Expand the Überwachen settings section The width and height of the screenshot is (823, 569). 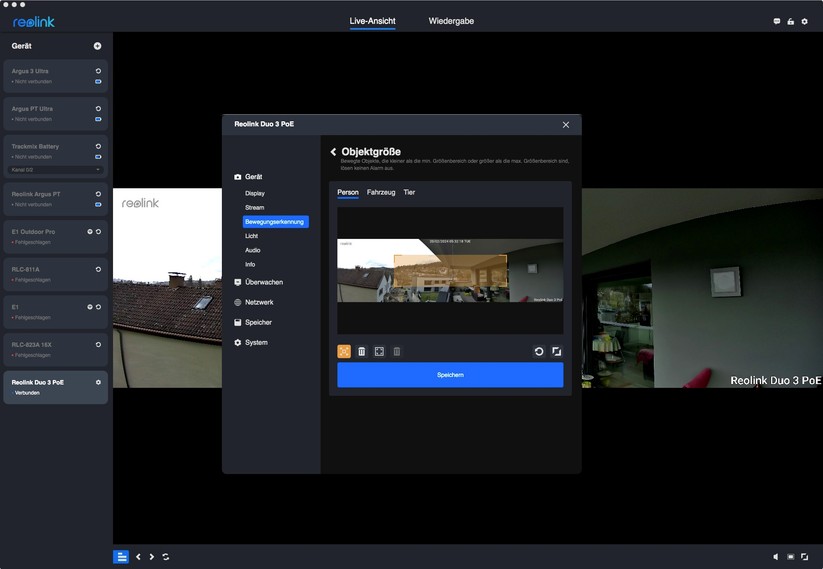[264, 282]
